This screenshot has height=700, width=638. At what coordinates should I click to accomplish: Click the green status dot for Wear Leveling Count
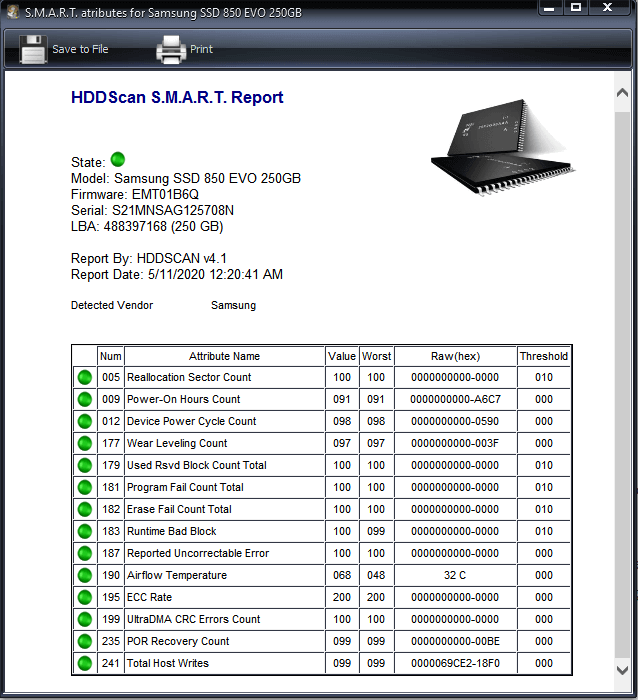click(x=85, y=443)
